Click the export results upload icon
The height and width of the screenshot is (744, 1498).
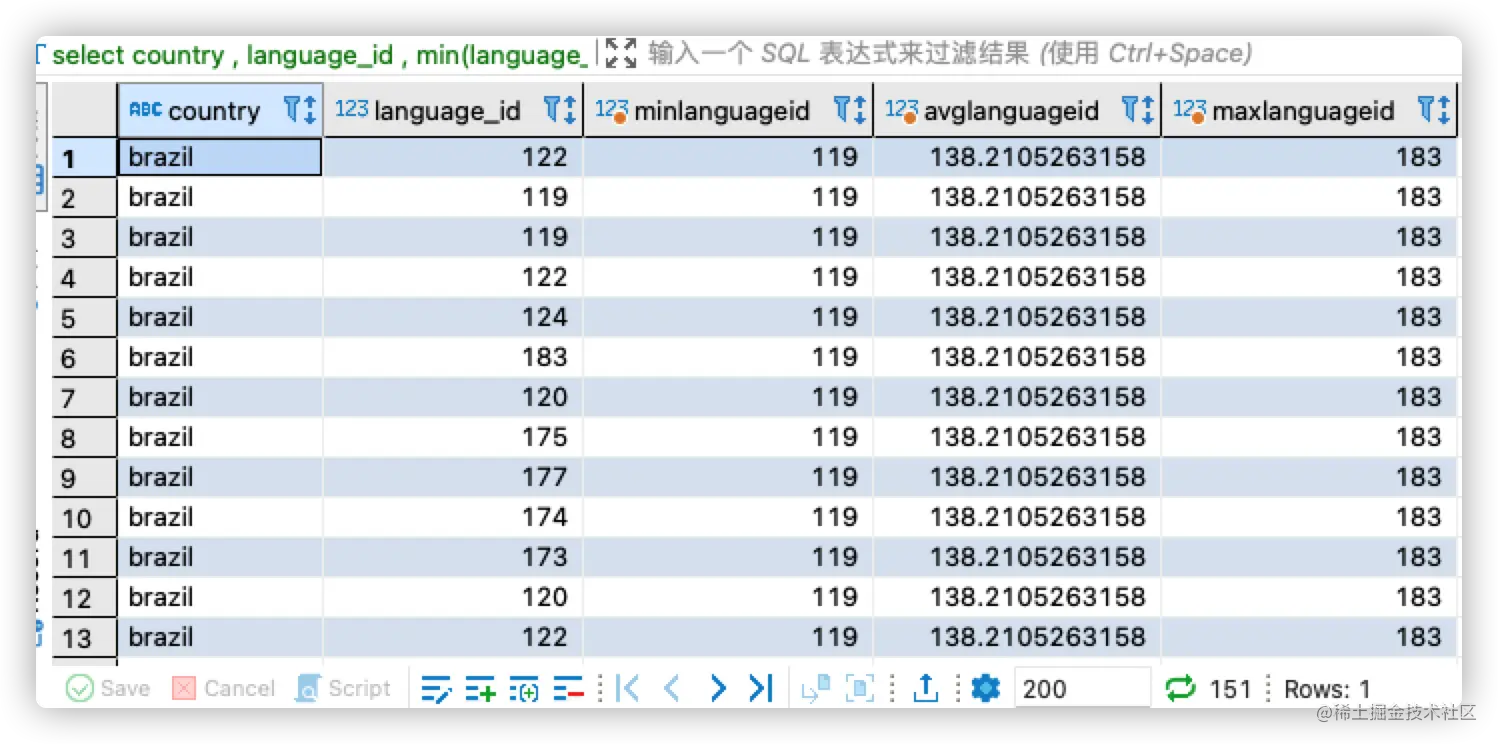tap(926, 688)
